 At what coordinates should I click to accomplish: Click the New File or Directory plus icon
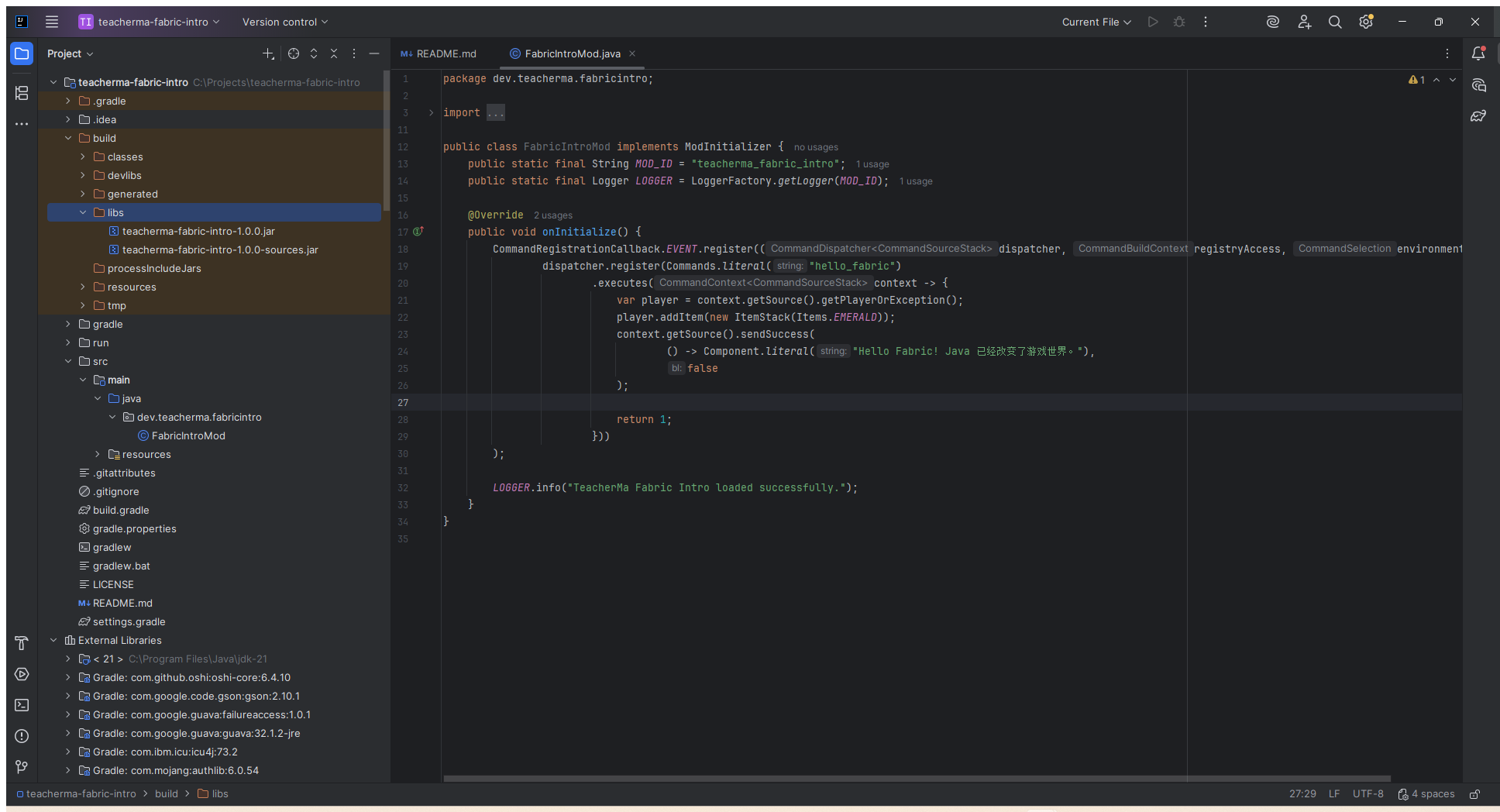[268, 53]
